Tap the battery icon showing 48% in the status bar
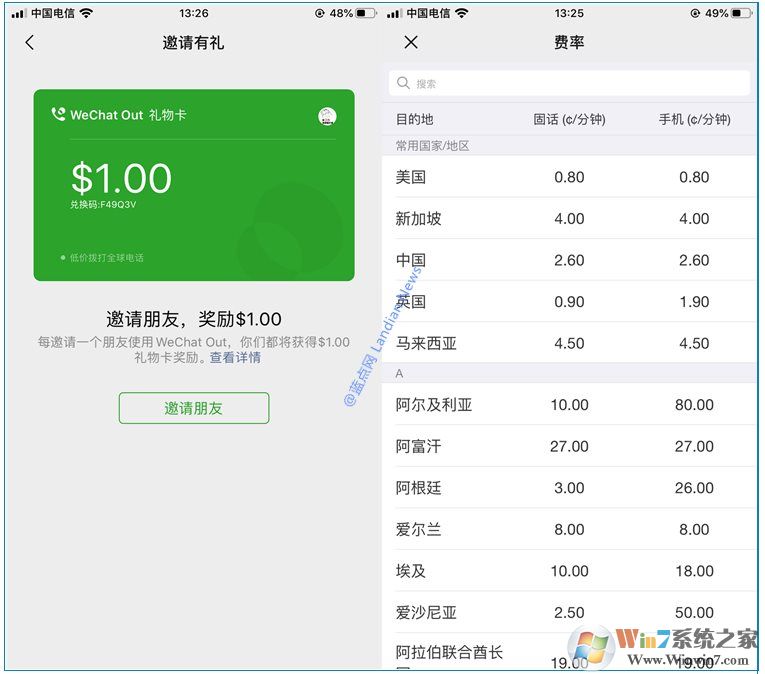Screen dimensions: 765x674 [x=366, y=13]
